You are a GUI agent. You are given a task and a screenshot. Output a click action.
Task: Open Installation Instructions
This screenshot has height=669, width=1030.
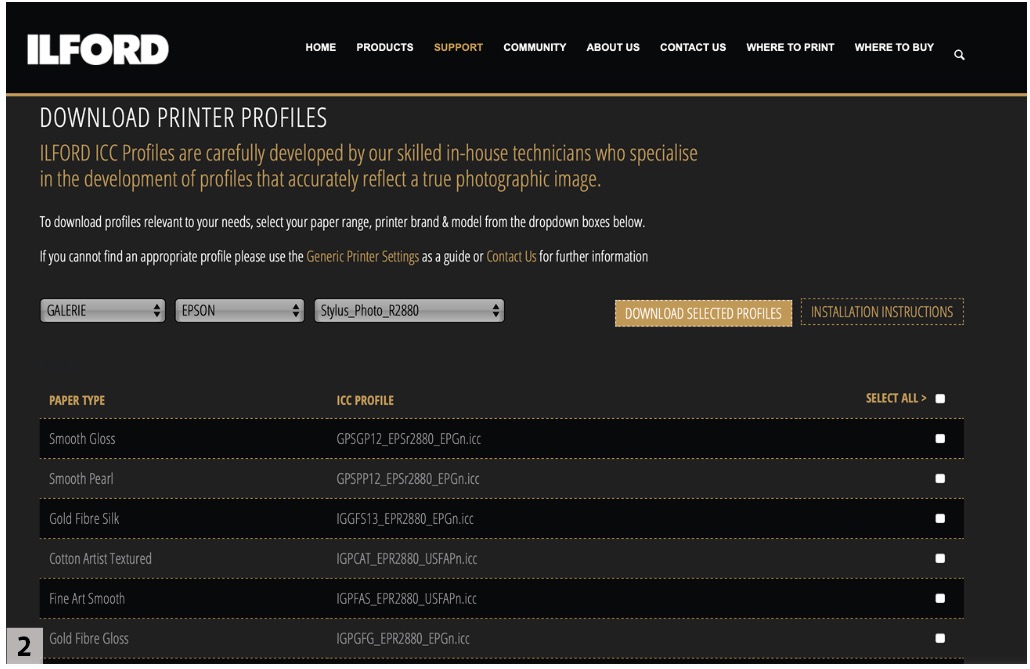coord(882,312)
